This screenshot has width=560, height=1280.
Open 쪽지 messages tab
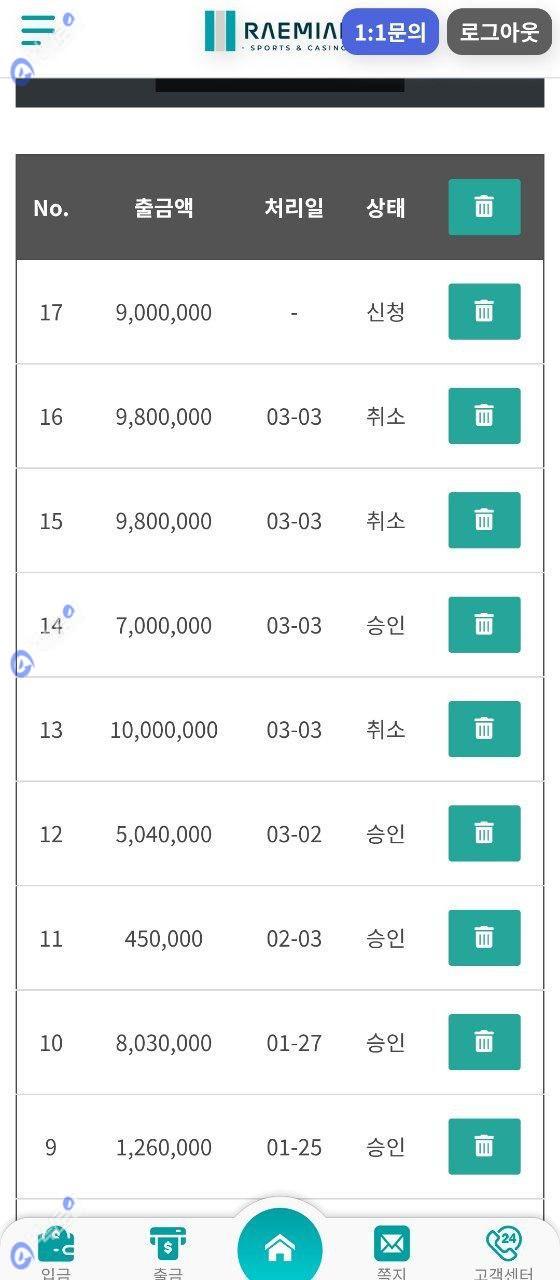pos(392,1252)
